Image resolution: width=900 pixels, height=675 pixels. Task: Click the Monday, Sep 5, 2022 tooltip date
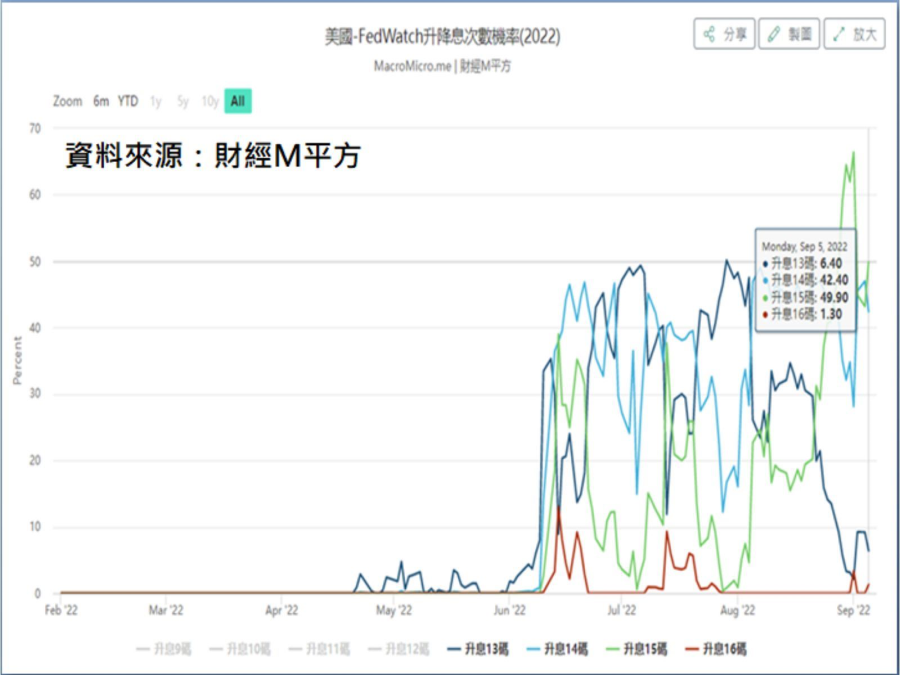click(804, 246)
